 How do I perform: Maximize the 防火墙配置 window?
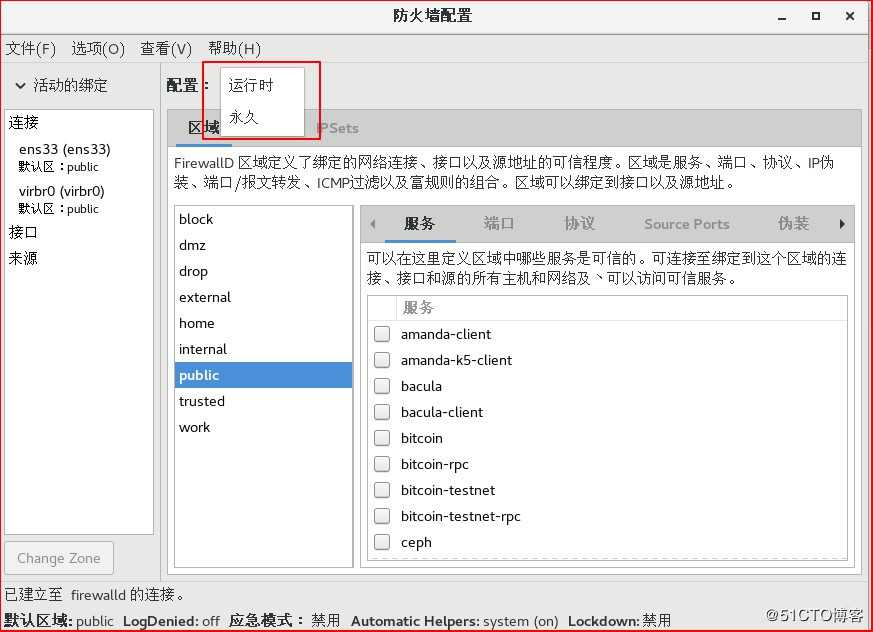click(816, 16)
